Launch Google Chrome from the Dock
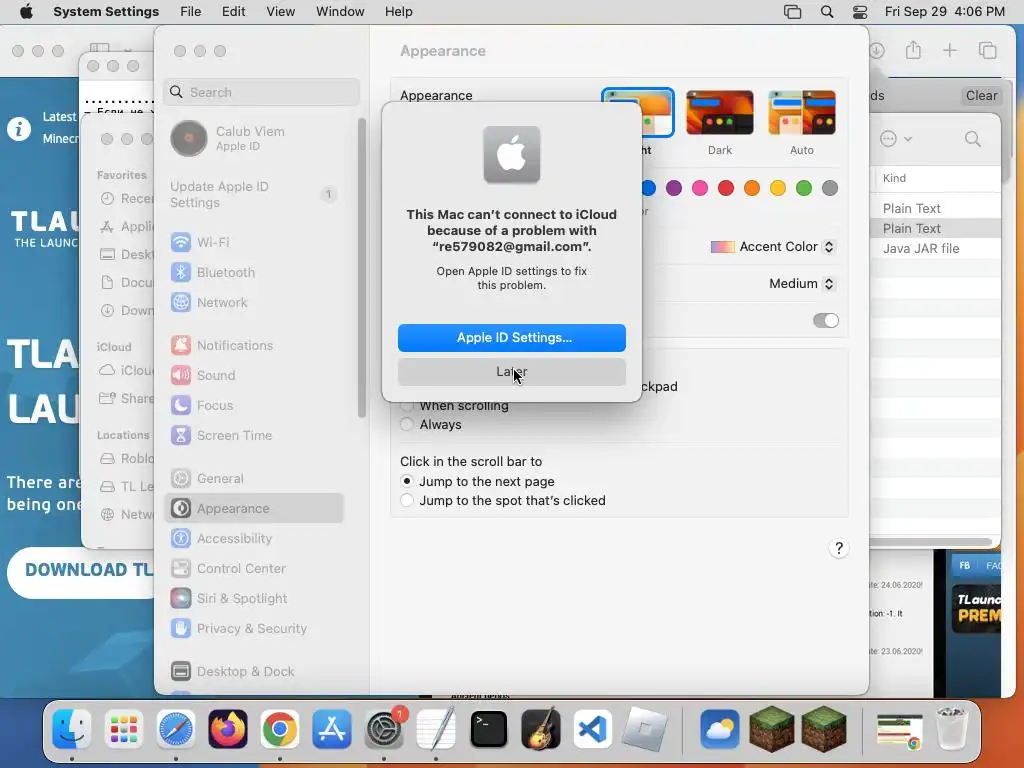 [x=280, y=728]
